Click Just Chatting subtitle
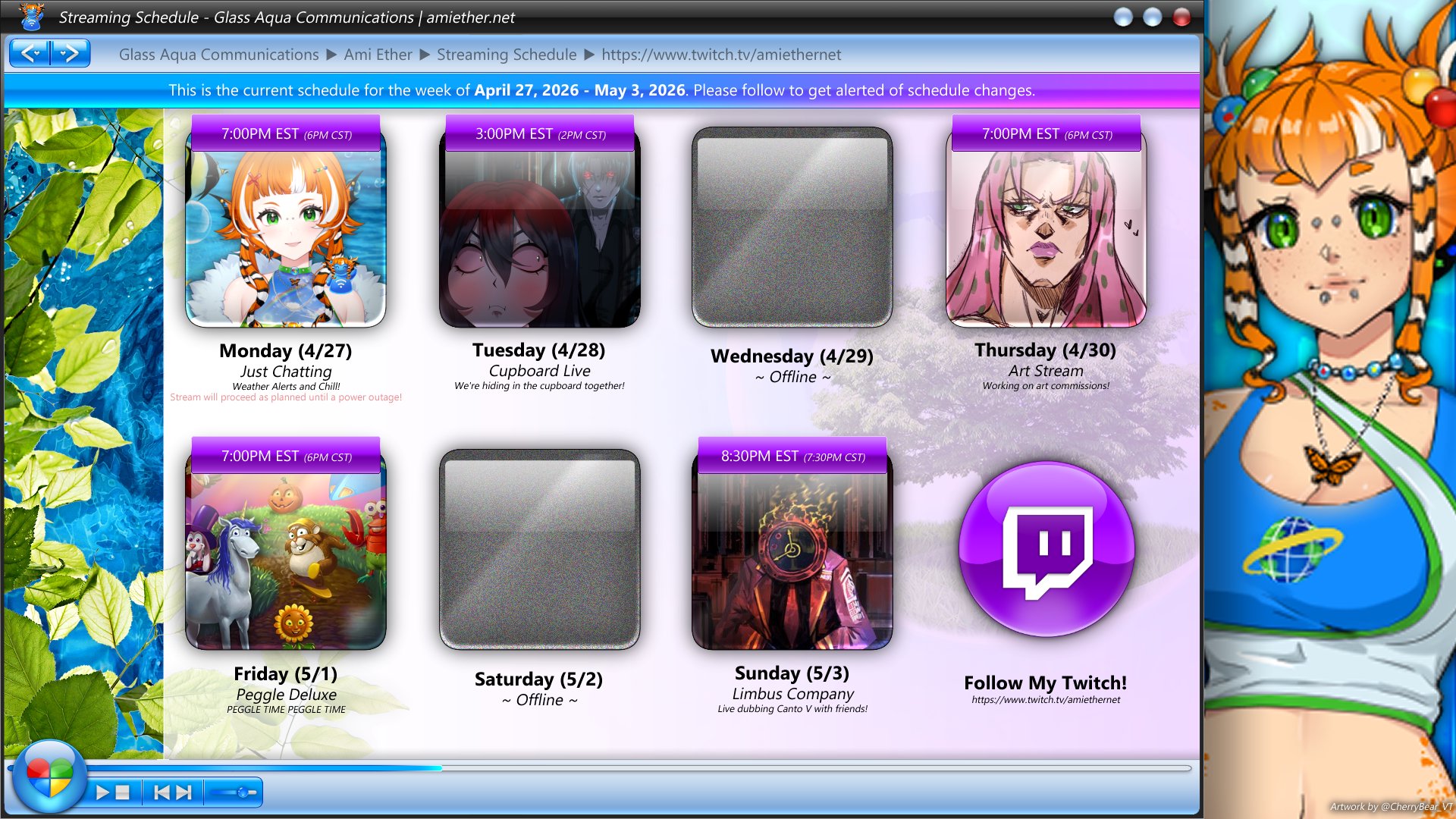Screen dimensions: 1456x819 tap(286, 372)
